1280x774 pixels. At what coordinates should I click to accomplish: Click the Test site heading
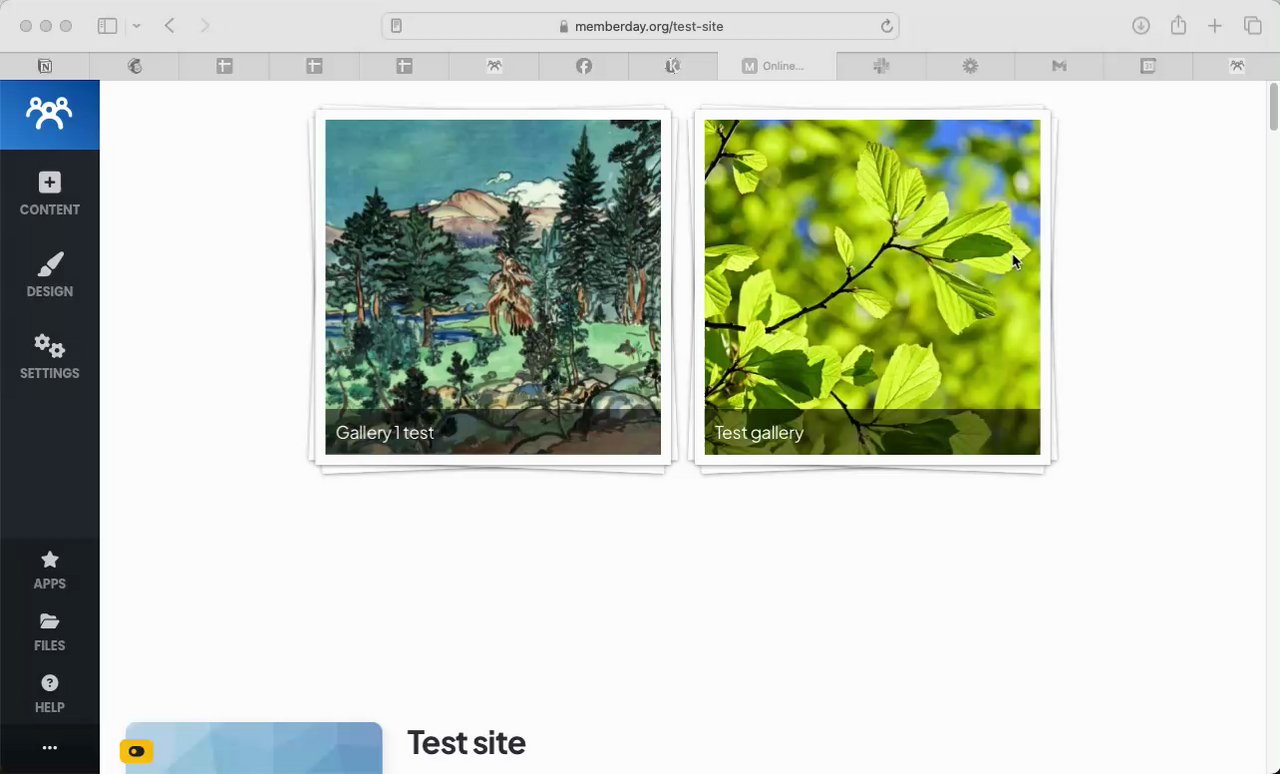pyautogui.click(x=466, y=743)
